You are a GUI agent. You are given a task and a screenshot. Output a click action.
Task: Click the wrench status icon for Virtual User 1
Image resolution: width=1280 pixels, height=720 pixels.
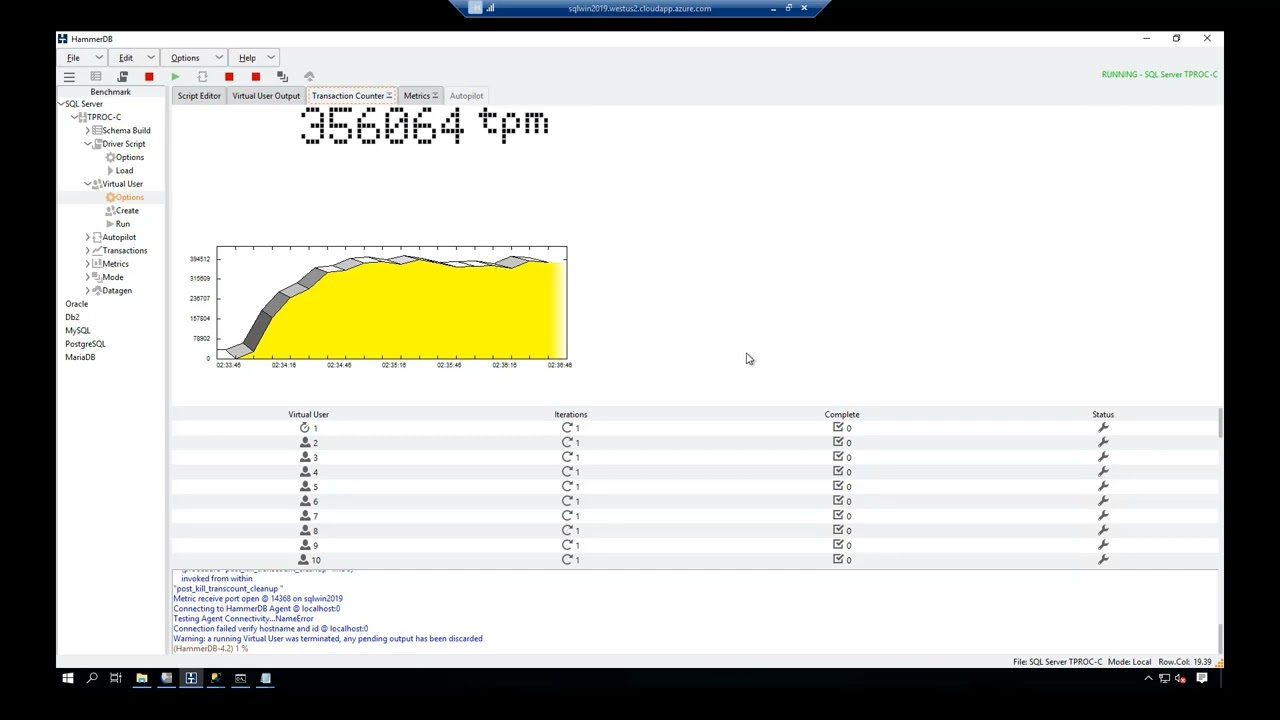pyautogui.click(x=1103, y=428)
